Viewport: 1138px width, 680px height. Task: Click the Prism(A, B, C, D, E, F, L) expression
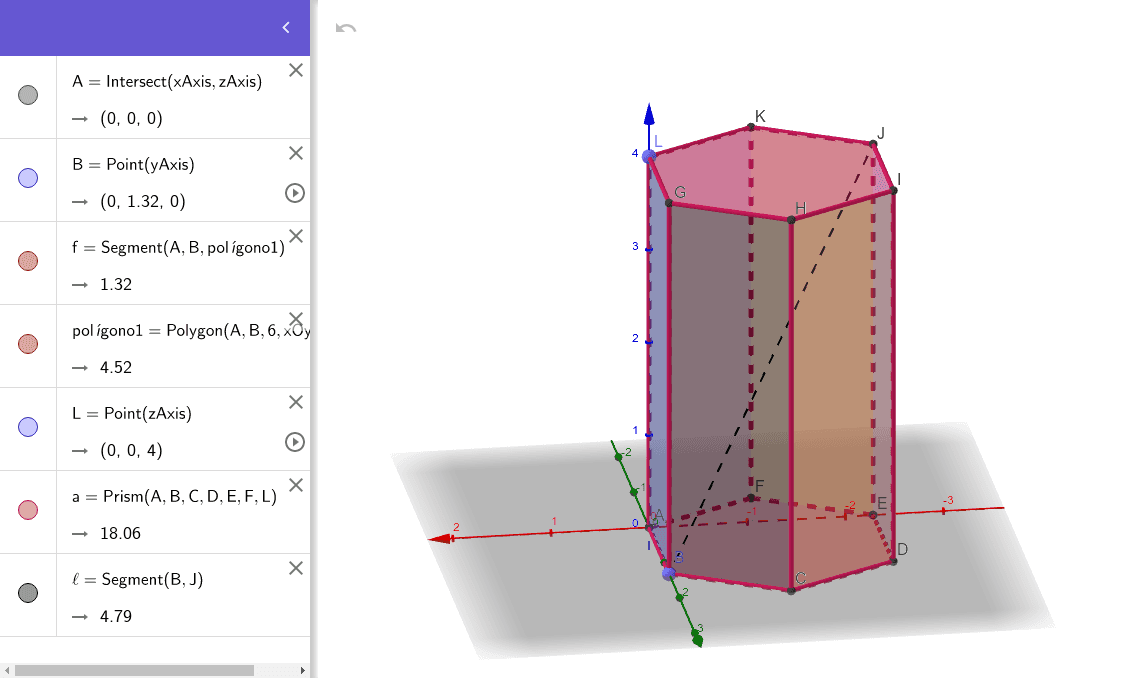click(175, 496)
